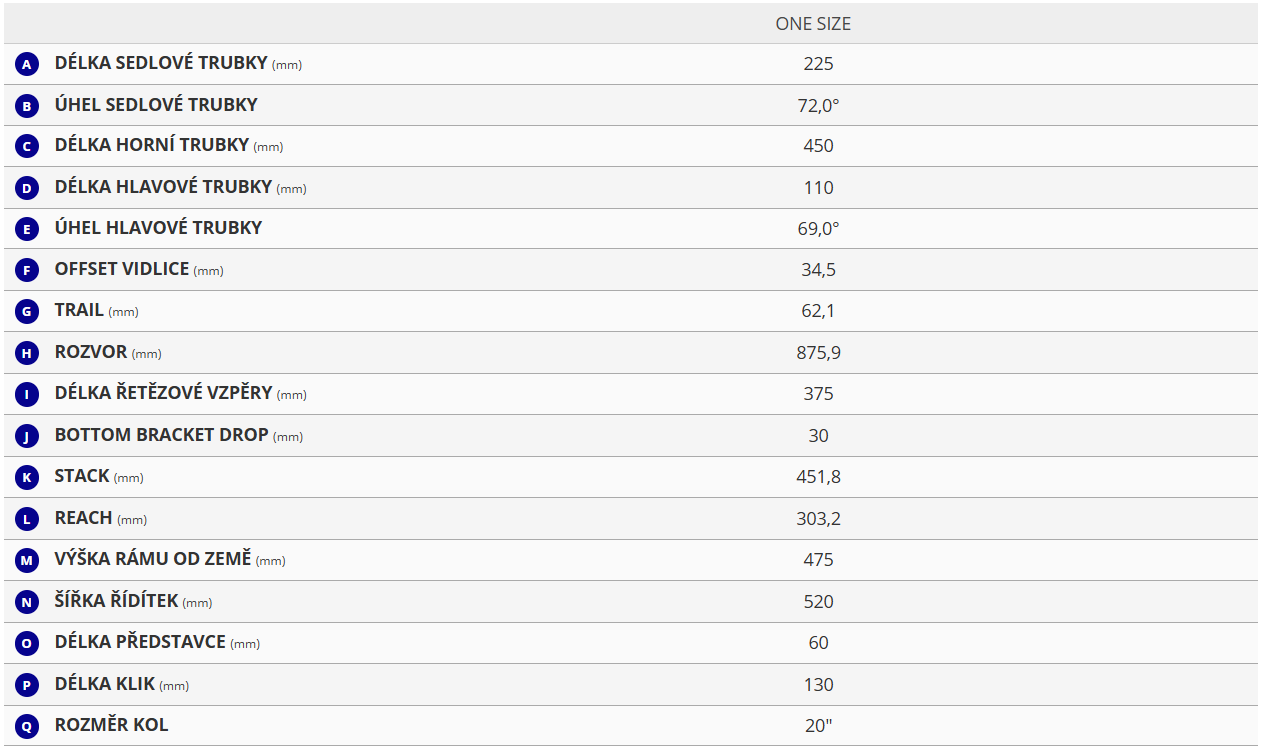Click the circular B badge icon
This screenshot has height=749, width=1264.
(x=27, y=106)
